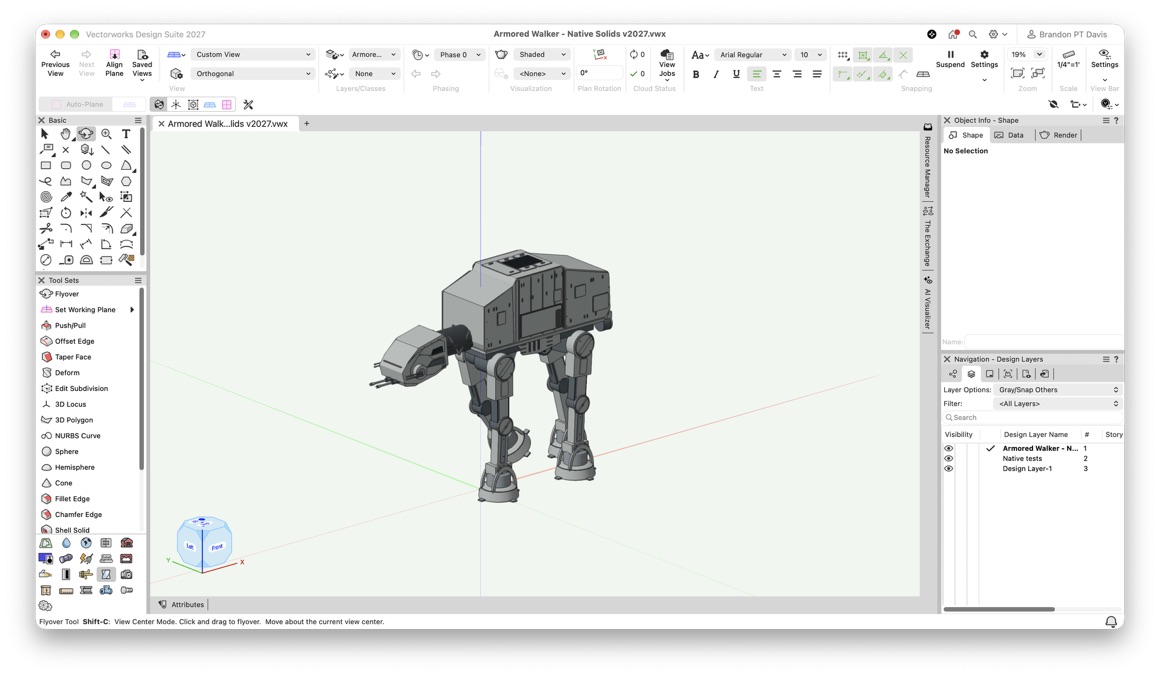Select the Chamfer Edge tool
Screen dimensions: 1160x676
tap(78, 515)
